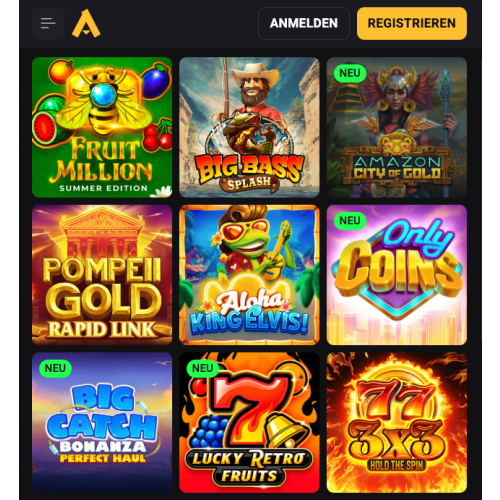Click NEU badge on Big Catch Bonanza
Image resolution: width=500 pixels, height=500 pixels.
(x=55, y=368)
